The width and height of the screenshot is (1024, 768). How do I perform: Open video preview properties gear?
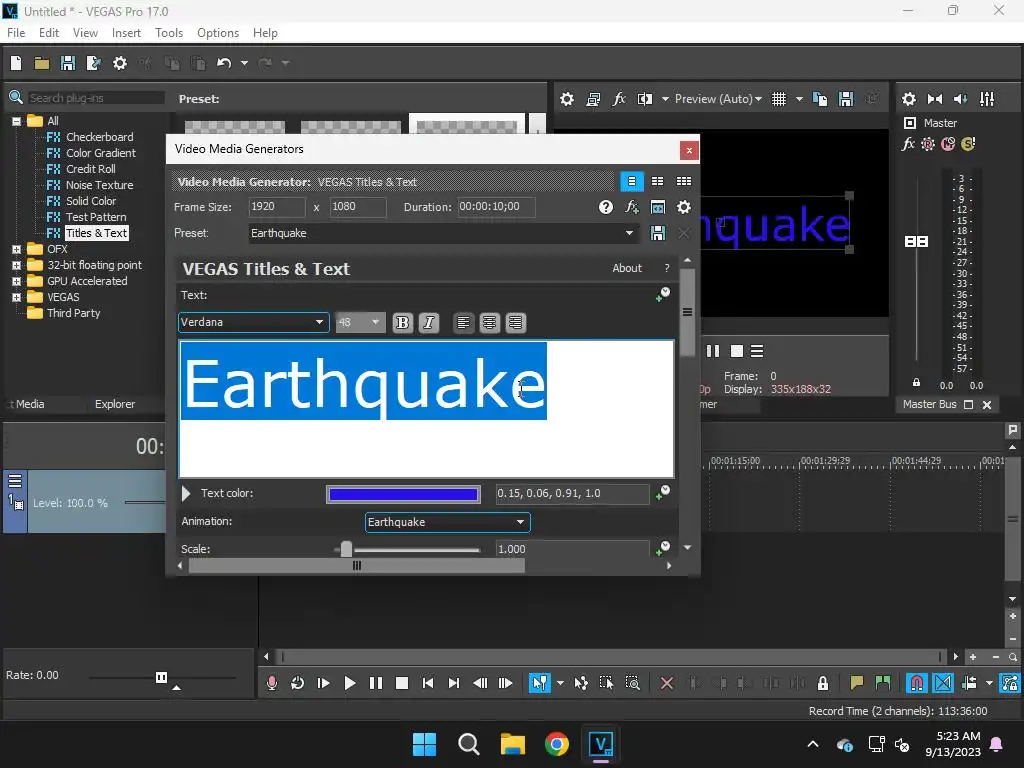pyautogui.click(x=567, y=99)
